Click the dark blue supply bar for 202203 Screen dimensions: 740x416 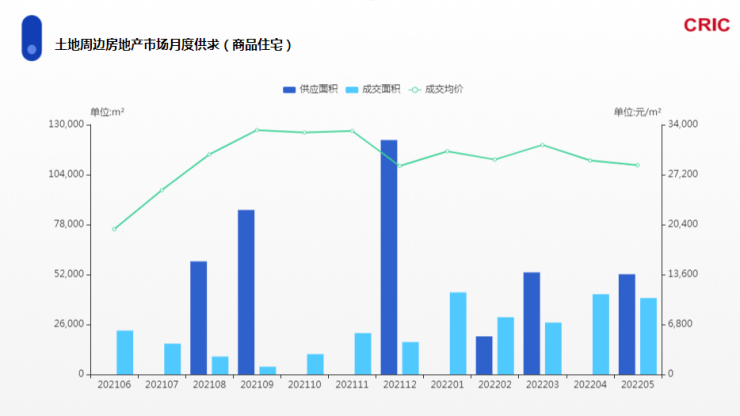531,323
